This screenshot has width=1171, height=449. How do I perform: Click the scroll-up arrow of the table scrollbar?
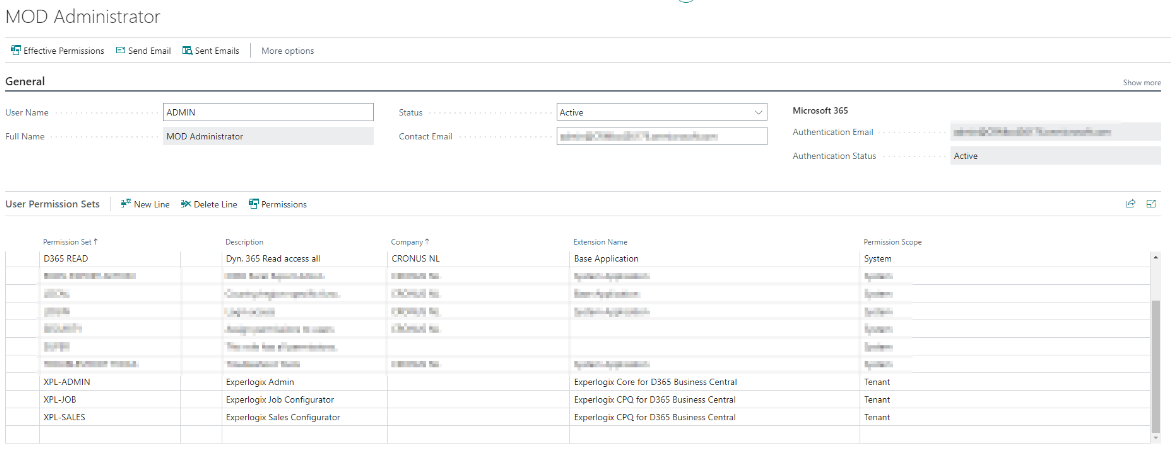(x=1157, y=257)
